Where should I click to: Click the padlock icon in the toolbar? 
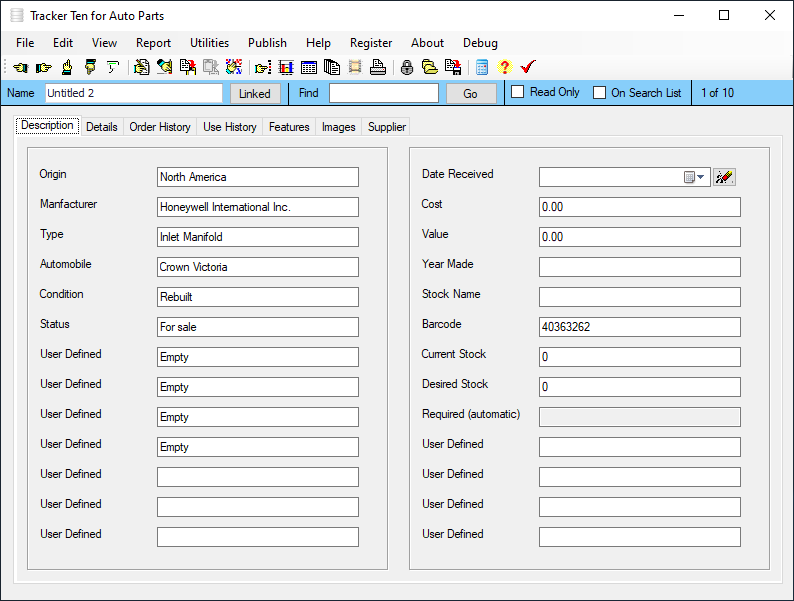(x=407, y=68)
